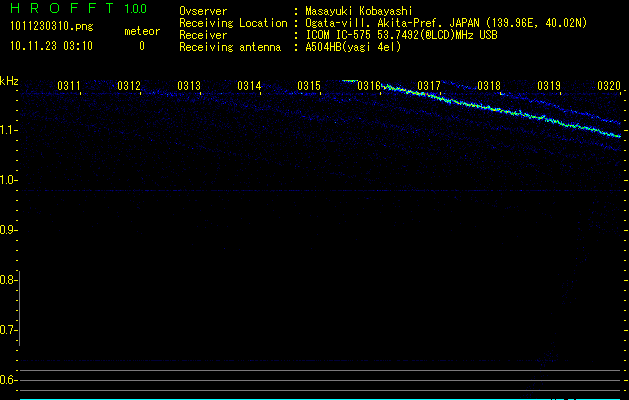
Task: Click the Receiving Location label
Action: pyautogui.click(x=233, y=23)
